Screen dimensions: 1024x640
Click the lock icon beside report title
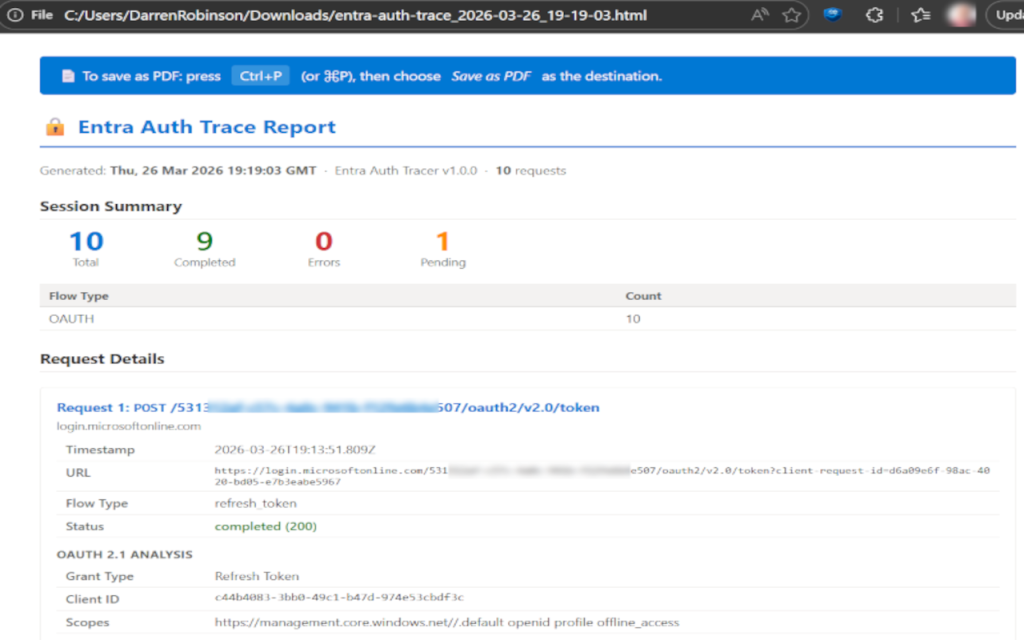(55, 127)
